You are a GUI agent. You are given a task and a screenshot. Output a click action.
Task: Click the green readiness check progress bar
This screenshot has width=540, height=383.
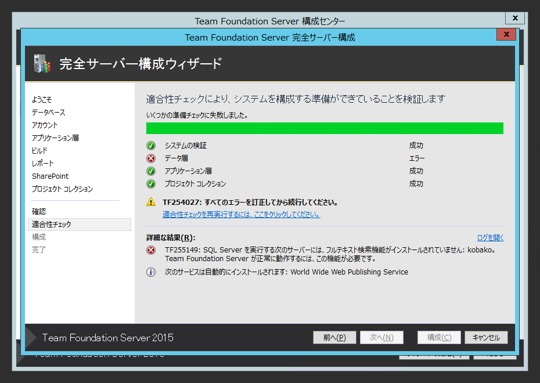coord(325,128)
